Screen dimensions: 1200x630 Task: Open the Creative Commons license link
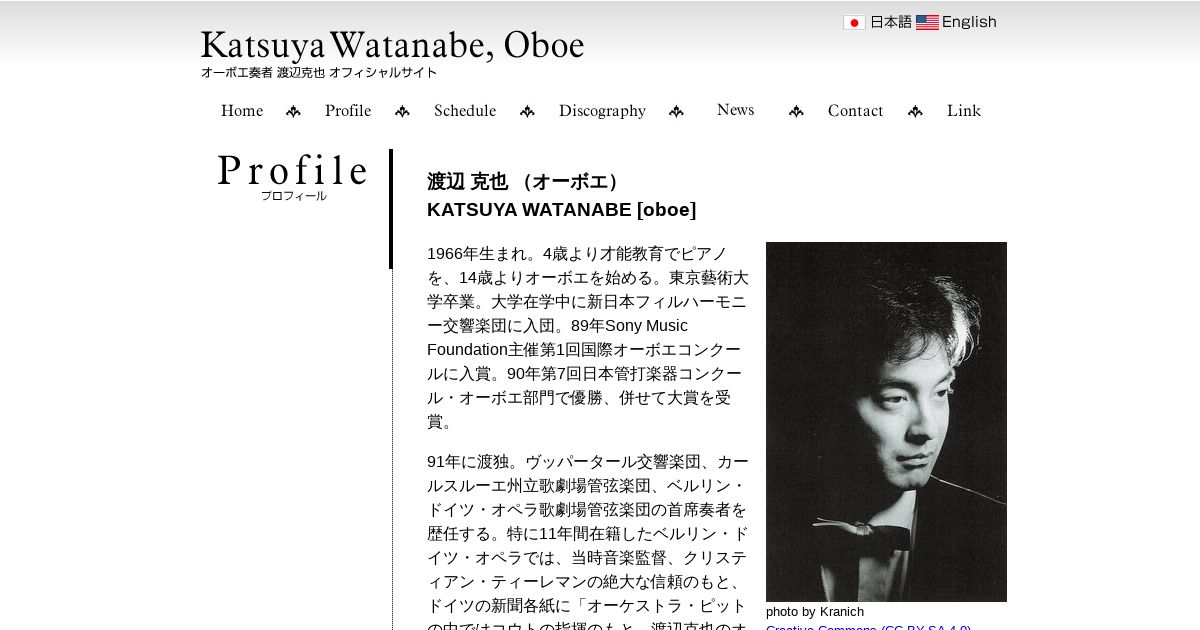[x=868, y=627]
